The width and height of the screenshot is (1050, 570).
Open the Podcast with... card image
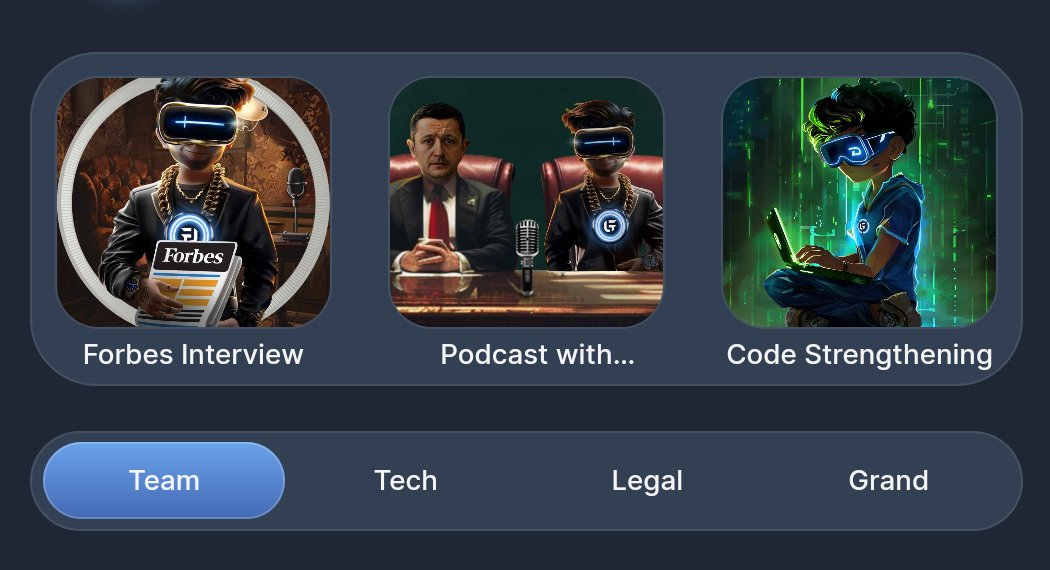click(x=526, y=202)
